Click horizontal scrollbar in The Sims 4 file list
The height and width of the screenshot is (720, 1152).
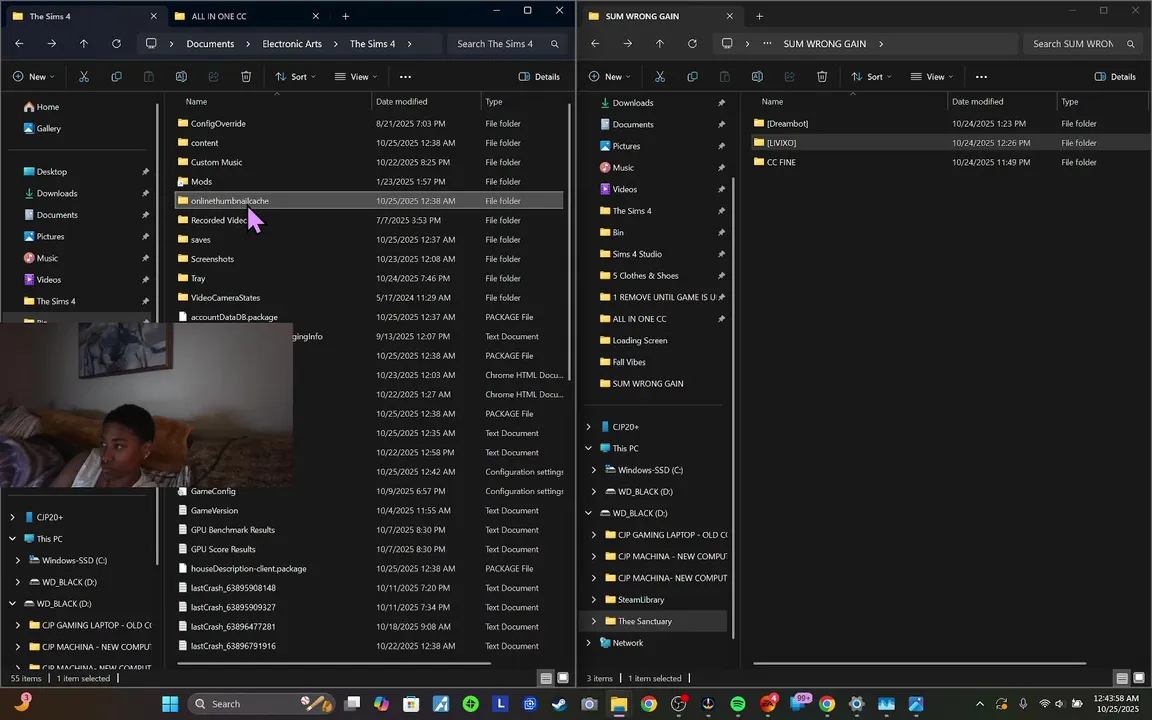(x=334, y=663)
